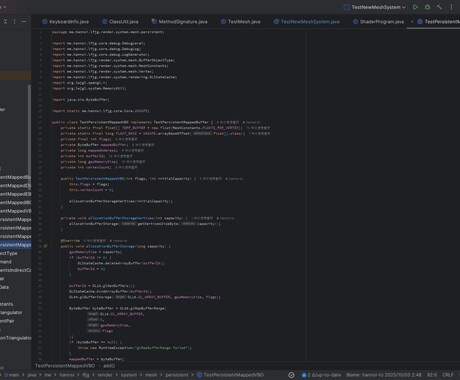
Task: Click KeyboardInfo.java tab class icon
Action: click(45, 22)
